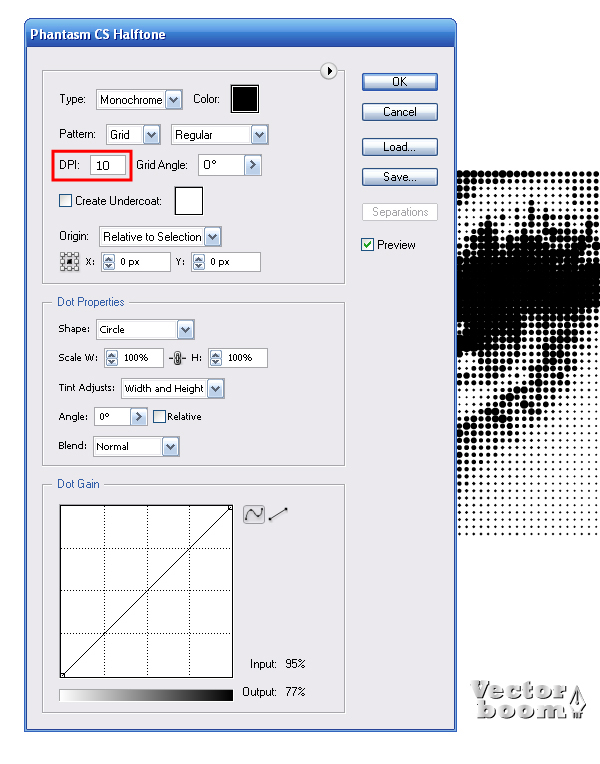Screen dimensions: 600x764
Task: Click the Save... button
Action: (x=400, y=177)
